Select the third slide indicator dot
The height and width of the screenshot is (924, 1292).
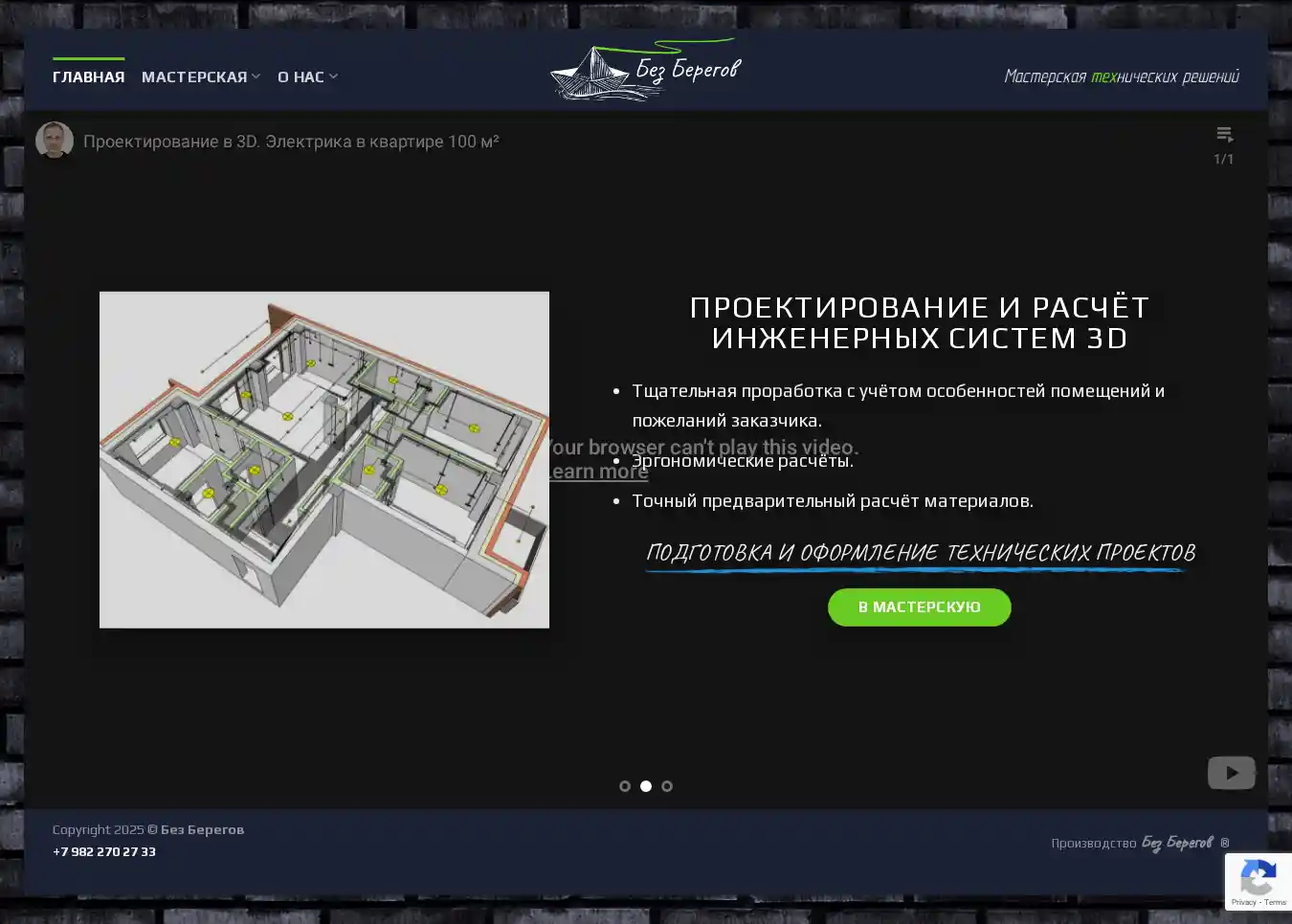point(667,786)
